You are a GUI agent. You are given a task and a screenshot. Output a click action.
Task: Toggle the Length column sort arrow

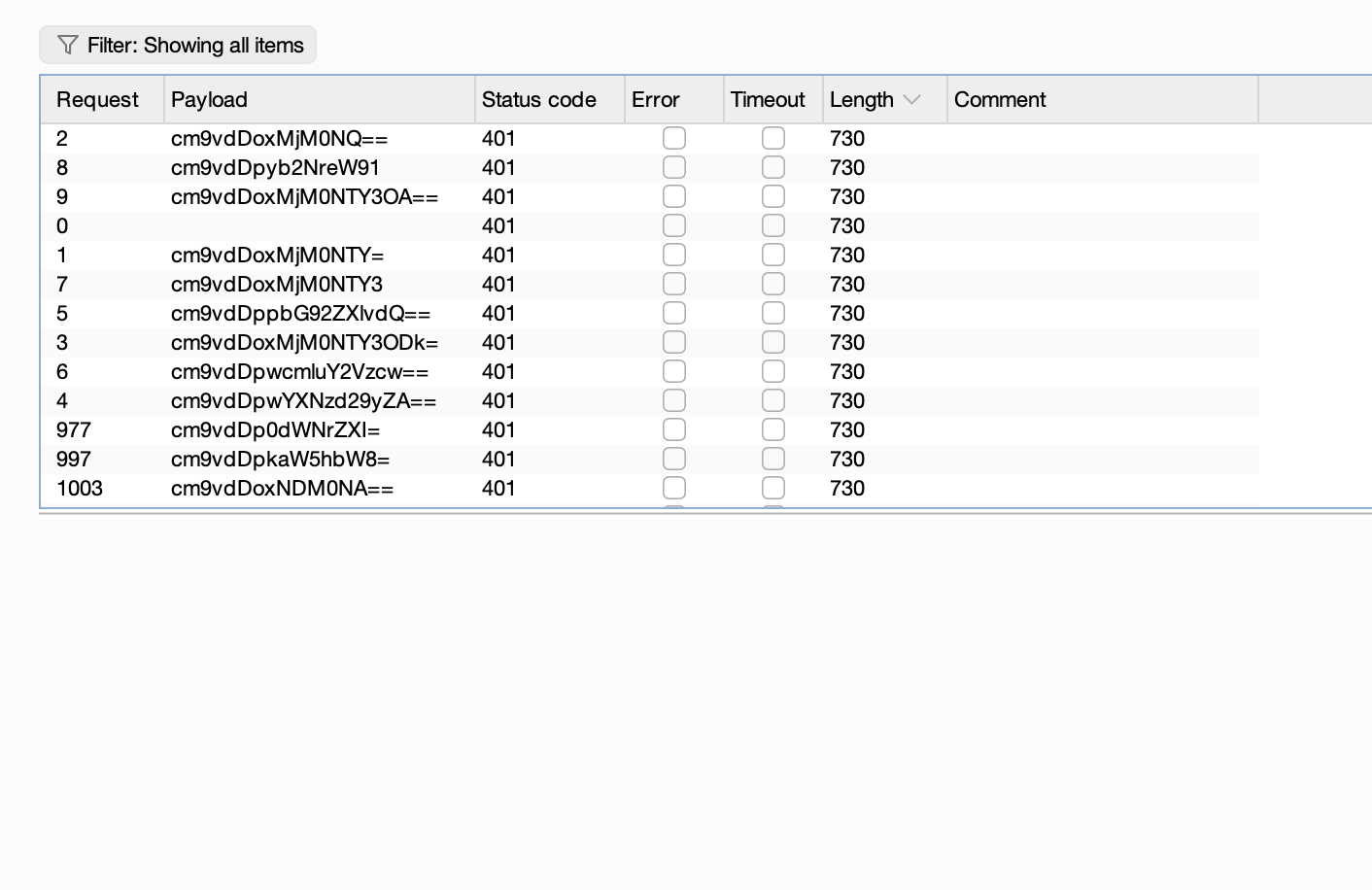(x=911, y=100)
